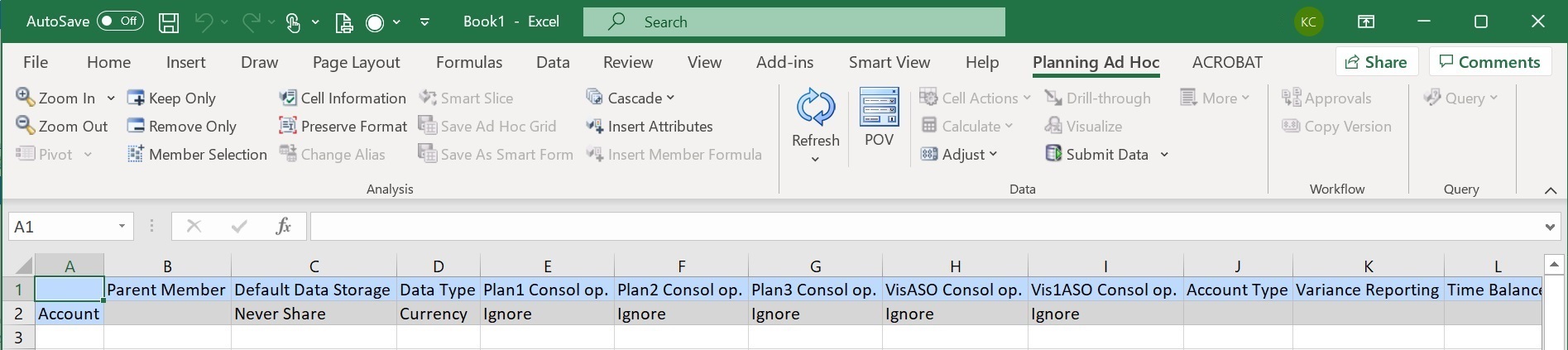Open Member Selection tool

136,154
